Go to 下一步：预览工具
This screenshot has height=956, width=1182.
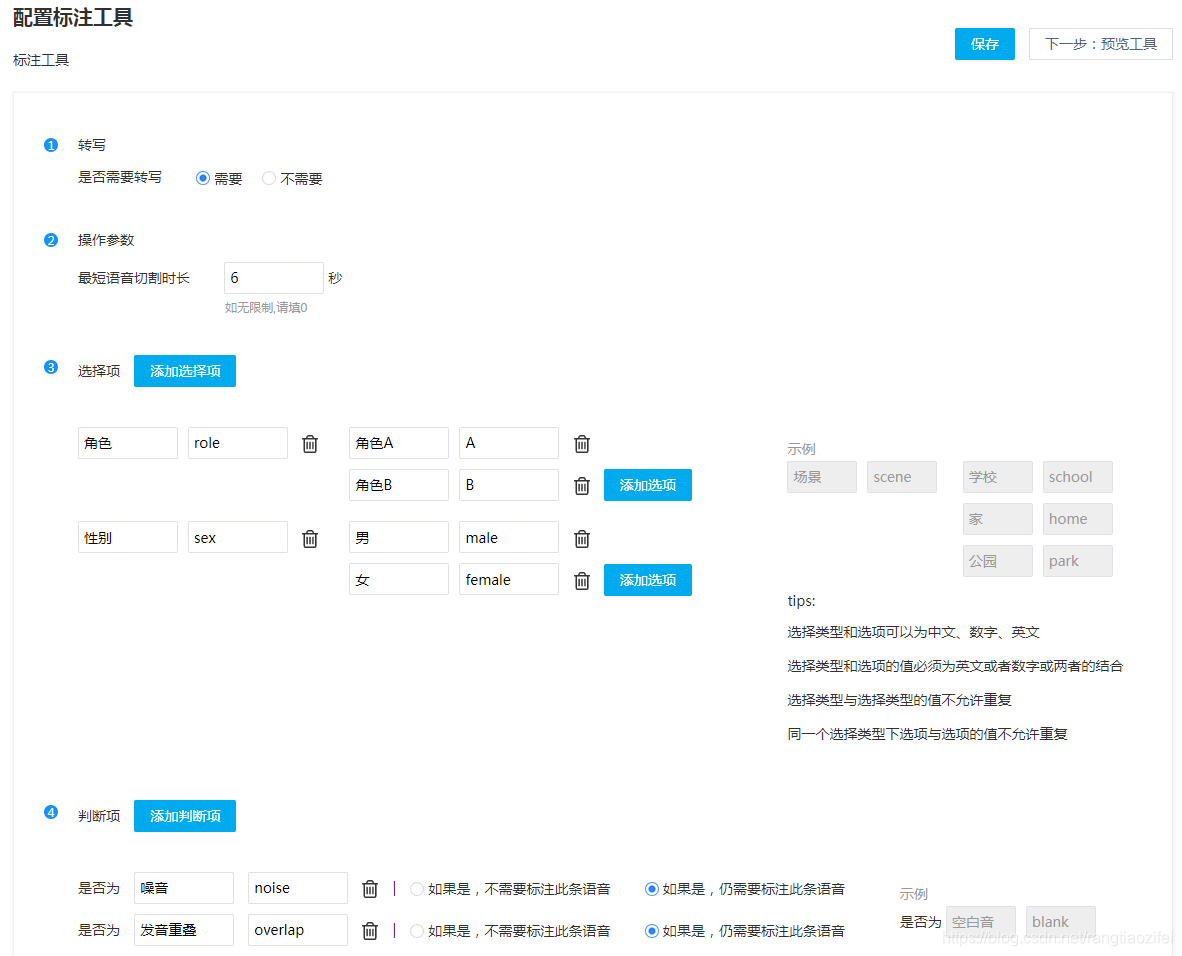(x=1101, y=44)
